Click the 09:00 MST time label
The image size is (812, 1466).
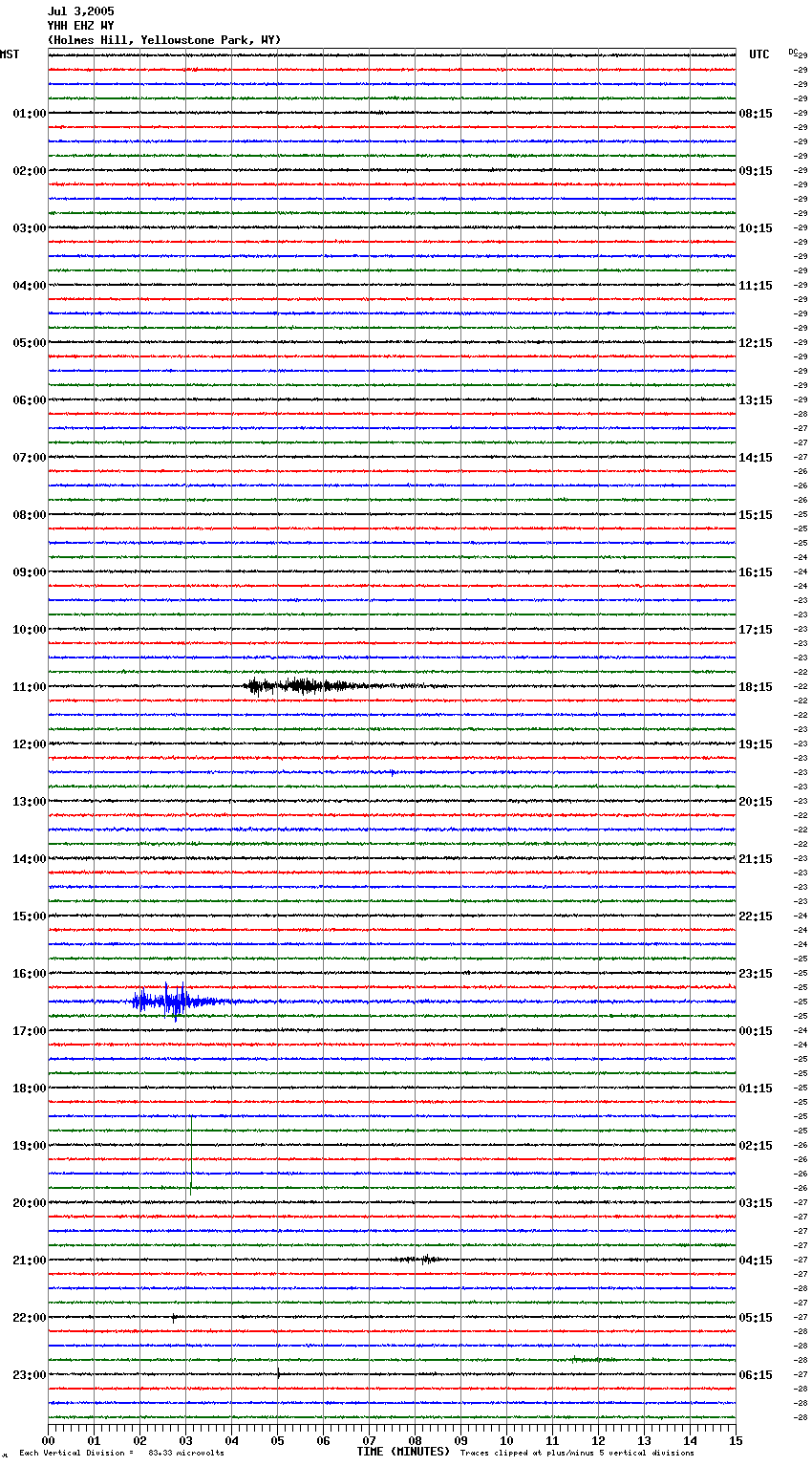click(x=30, y=572)
